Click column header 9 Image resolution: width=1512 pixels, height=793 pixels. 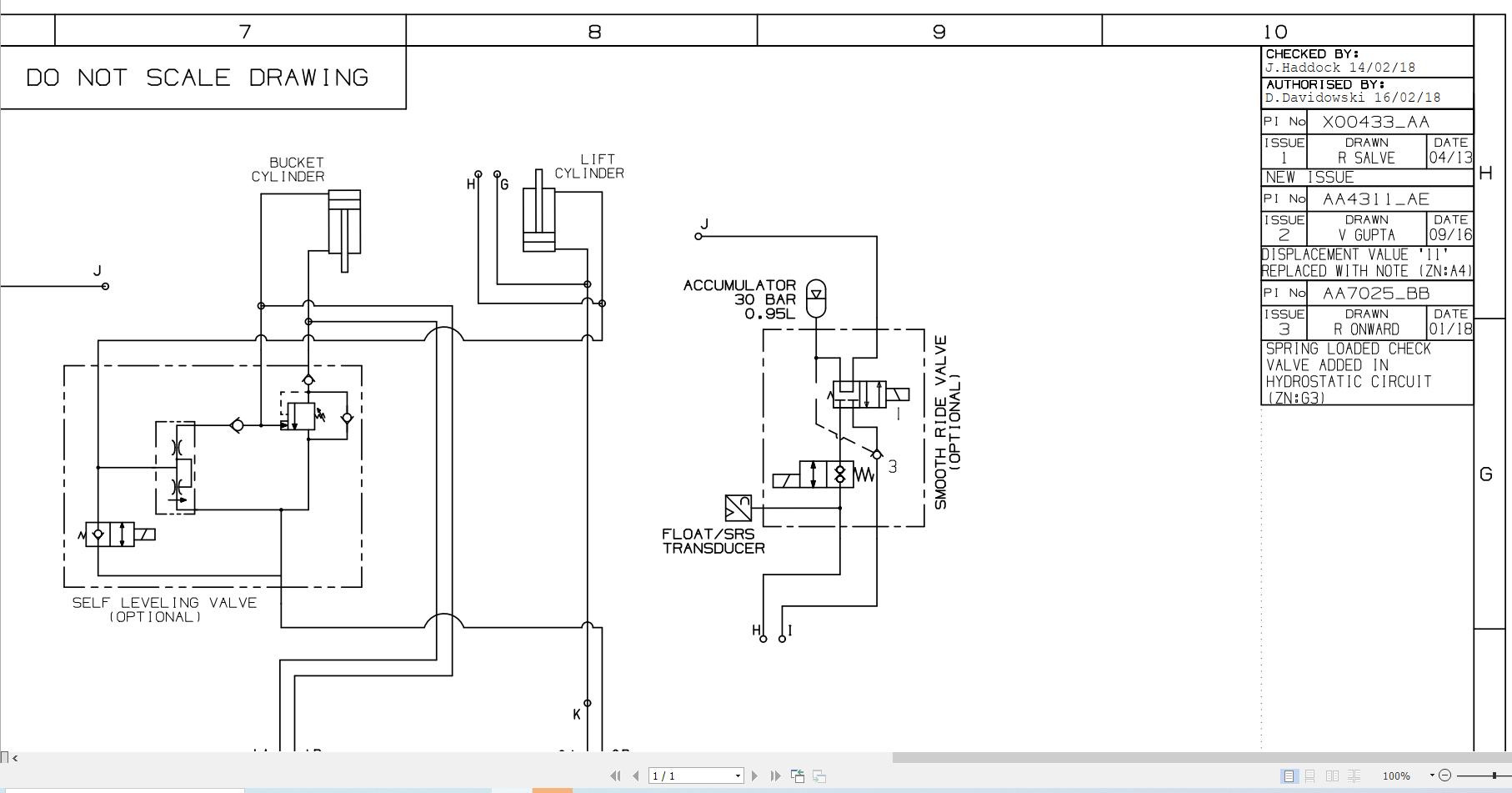tap(939, 32)
